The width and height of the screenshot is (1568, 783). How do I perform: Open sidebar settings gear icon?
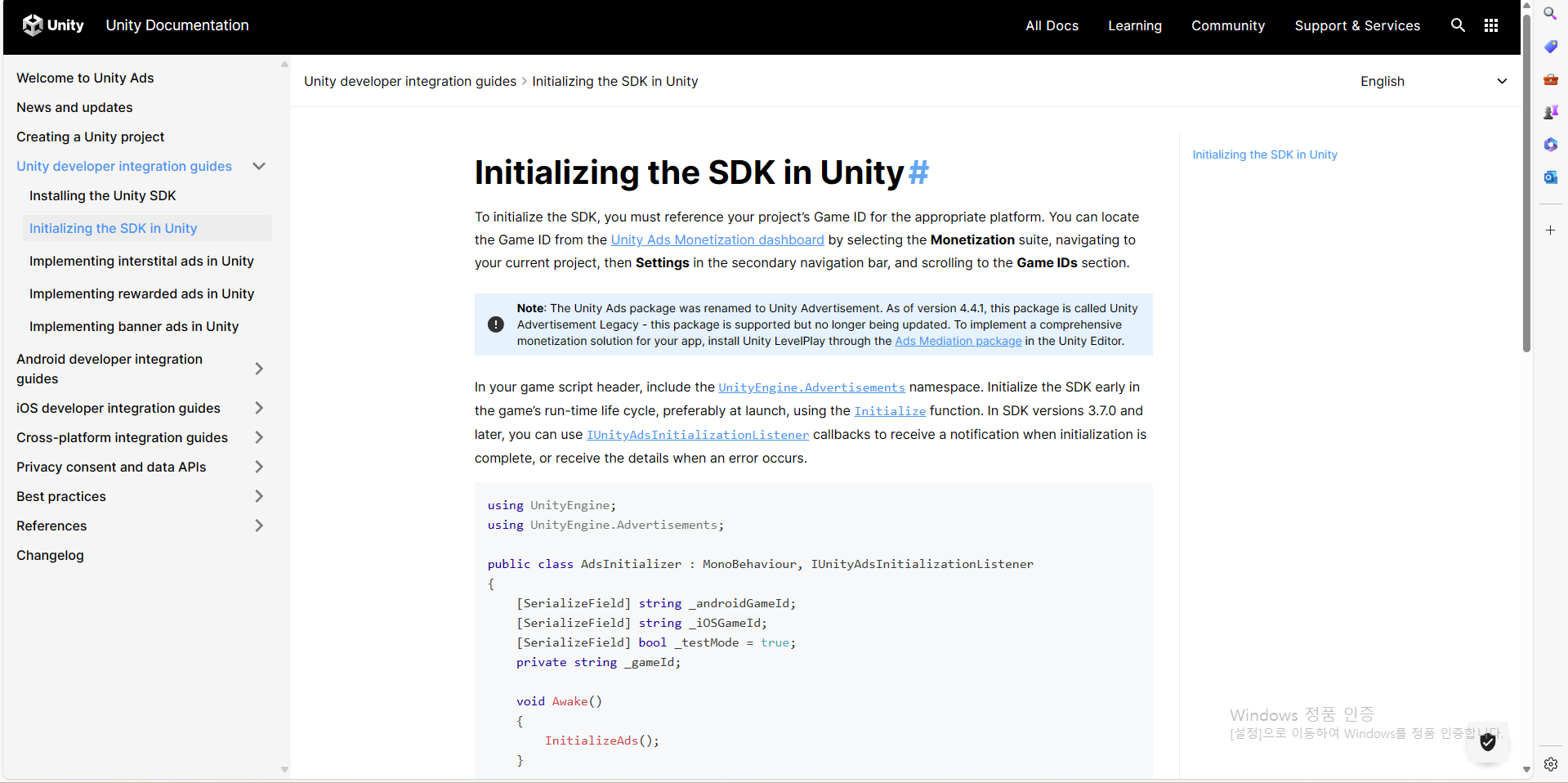1550,764
